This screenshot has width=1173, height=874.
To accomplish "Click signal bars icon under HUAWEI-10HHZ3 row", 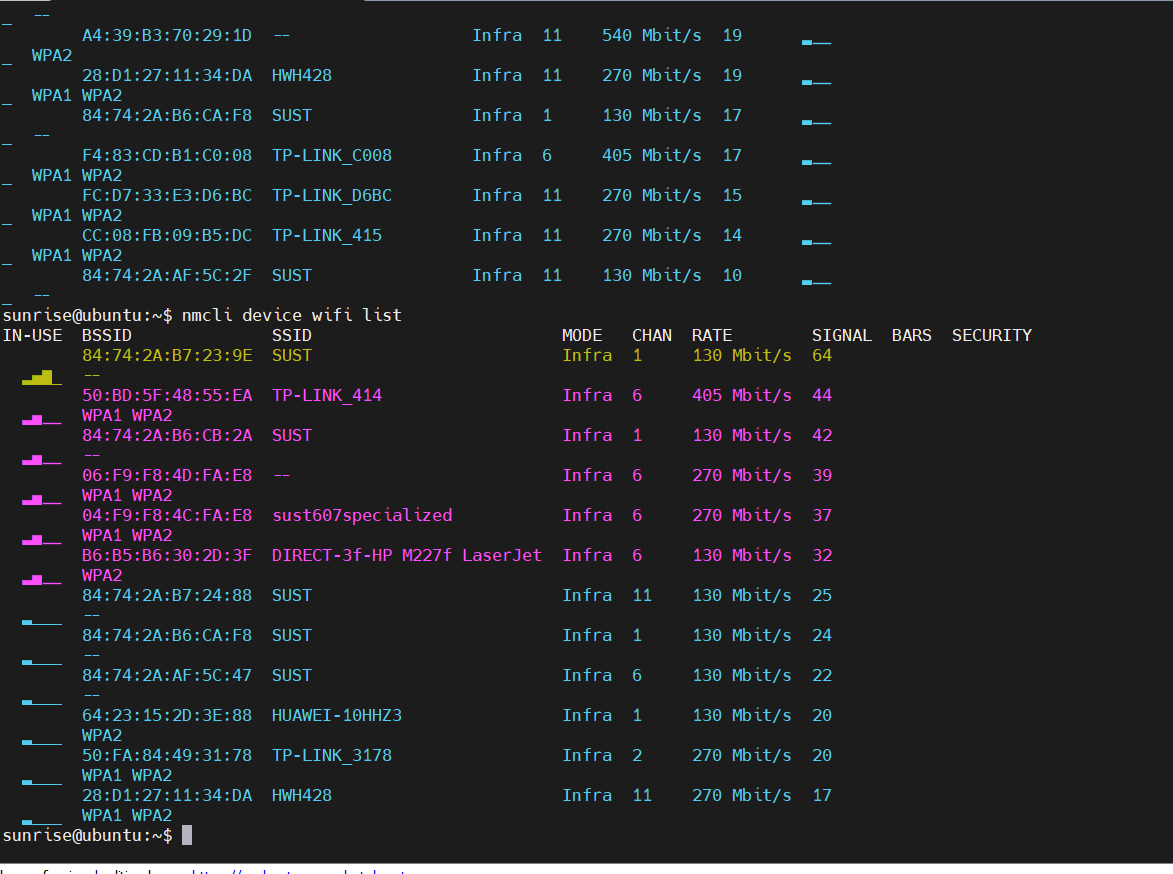I will (x=42, y=742).
